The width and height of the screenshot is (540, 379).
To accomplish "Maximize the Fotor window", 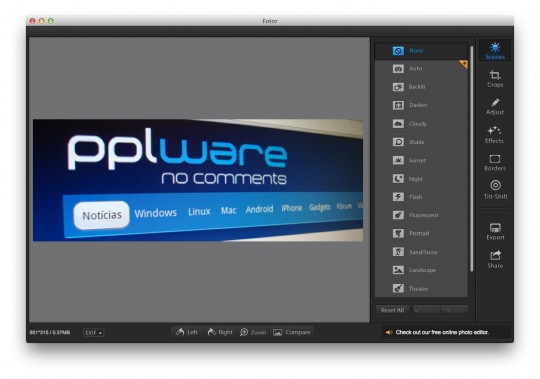I will tap(51, 21).
